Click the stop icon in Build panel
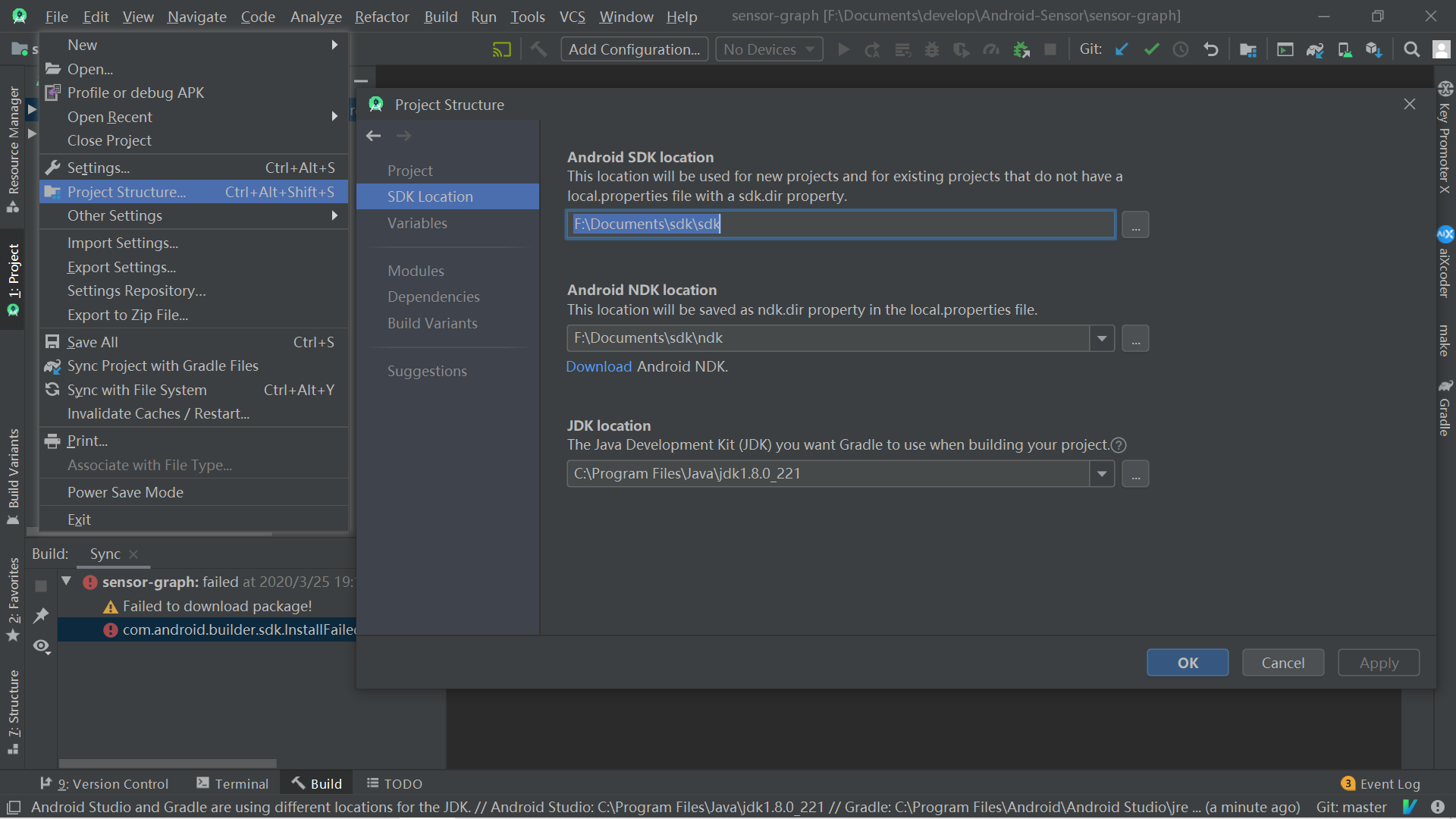The width and height of the screenshot is (1456, 819). tap(41, 585)
